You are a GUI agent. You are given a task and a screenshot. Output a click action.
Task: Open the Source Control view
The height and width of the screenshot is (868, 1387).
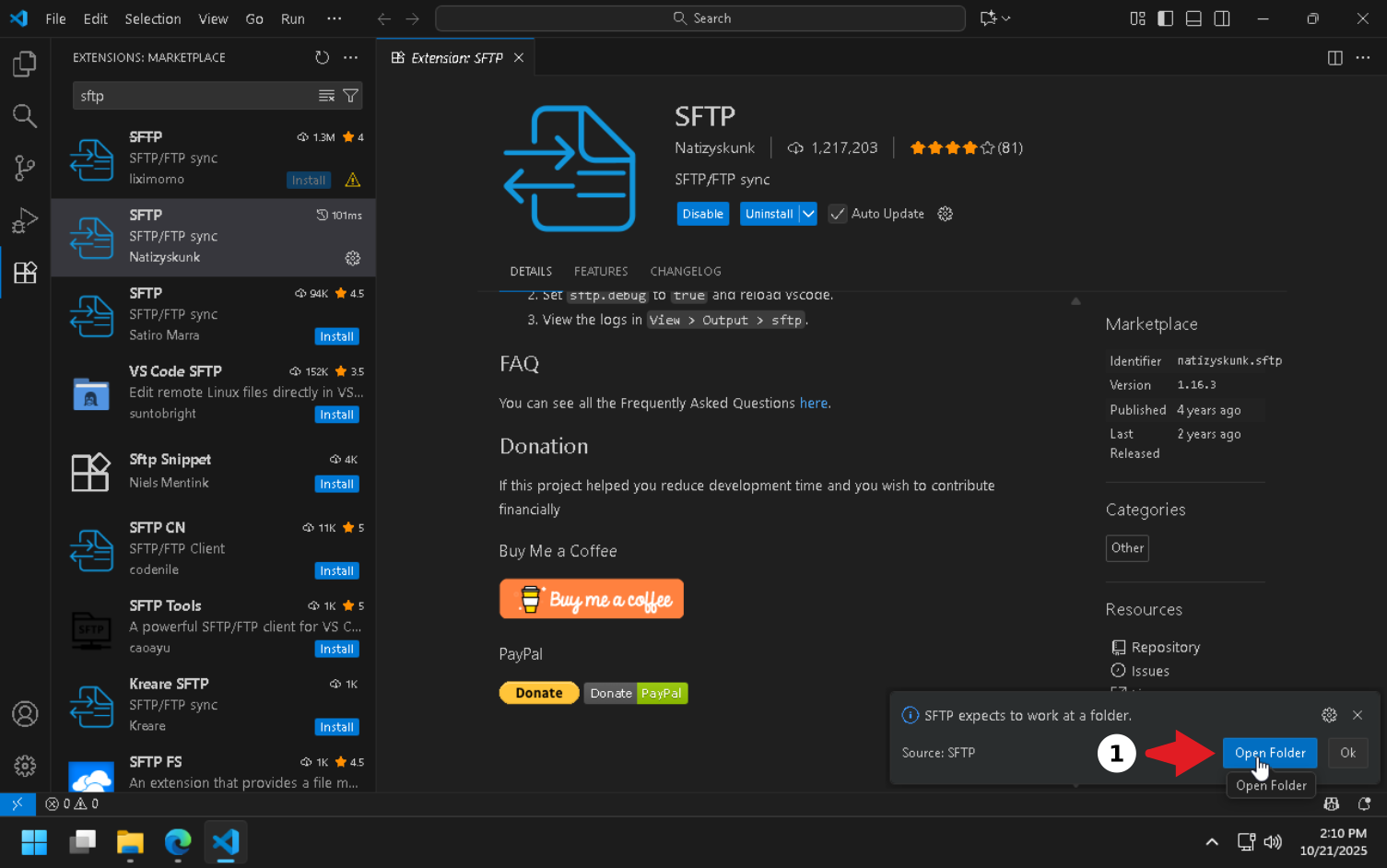(x=25, y=168)
